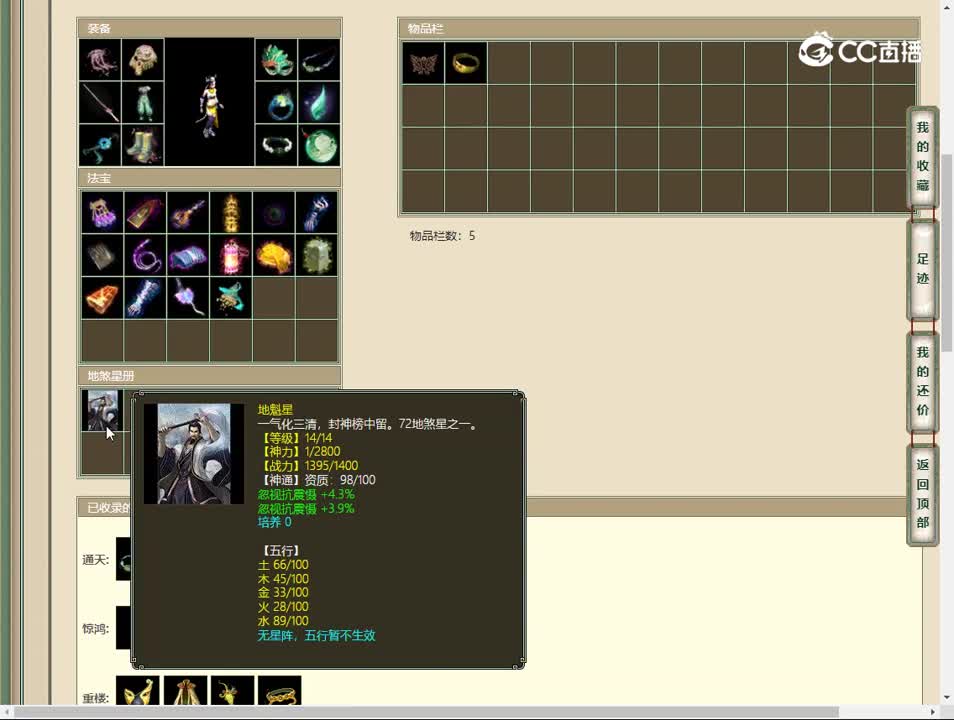
Task: Select the gold bracelet in 重楼 row
Action: point(280,691)
